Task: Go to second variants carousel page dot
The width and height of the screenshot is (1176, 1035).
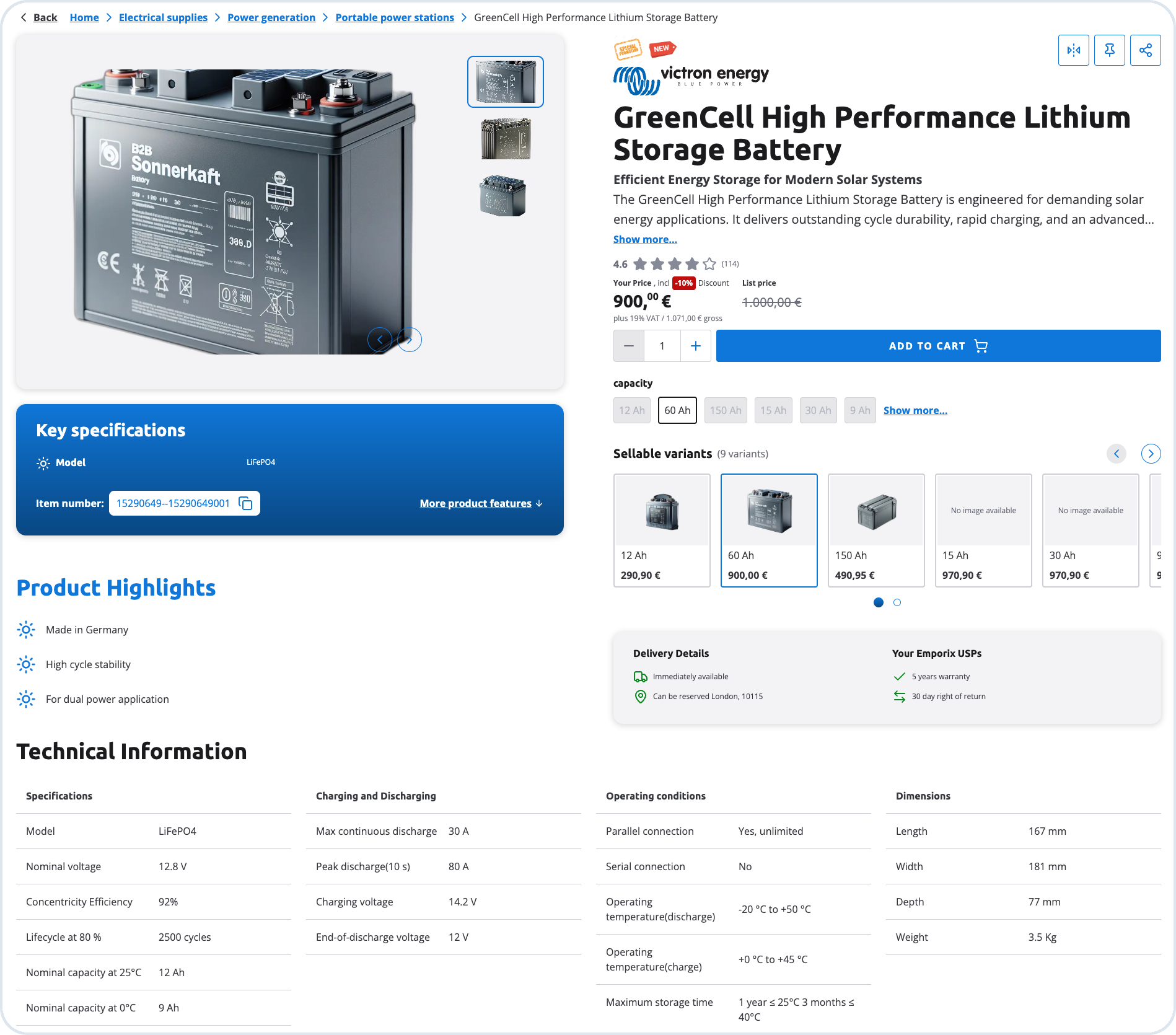Action: pyautogui.click(x=897, y=602)
